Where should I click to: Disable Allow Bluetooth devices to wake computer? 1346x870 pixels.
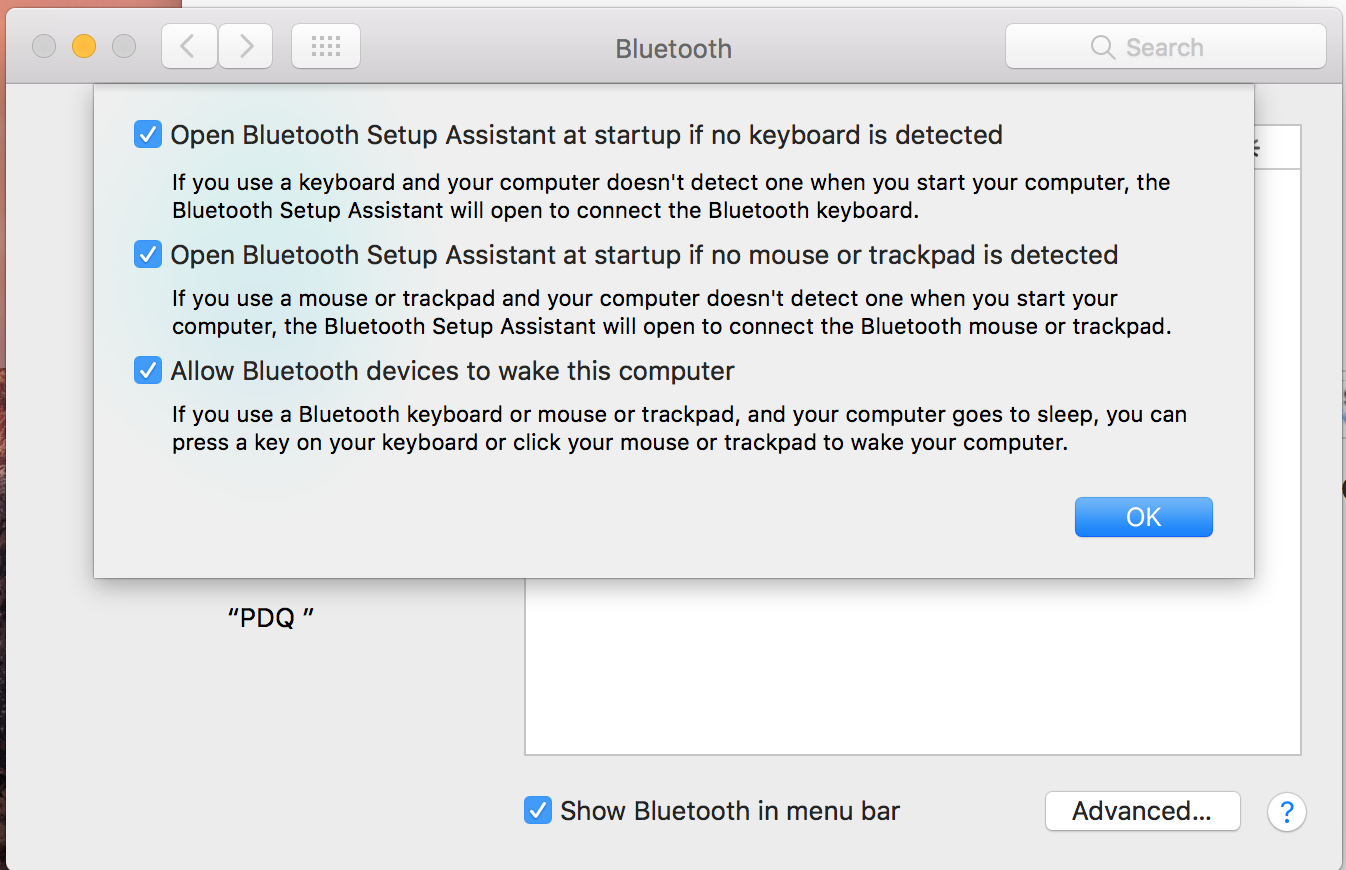[x=148, y=371]
